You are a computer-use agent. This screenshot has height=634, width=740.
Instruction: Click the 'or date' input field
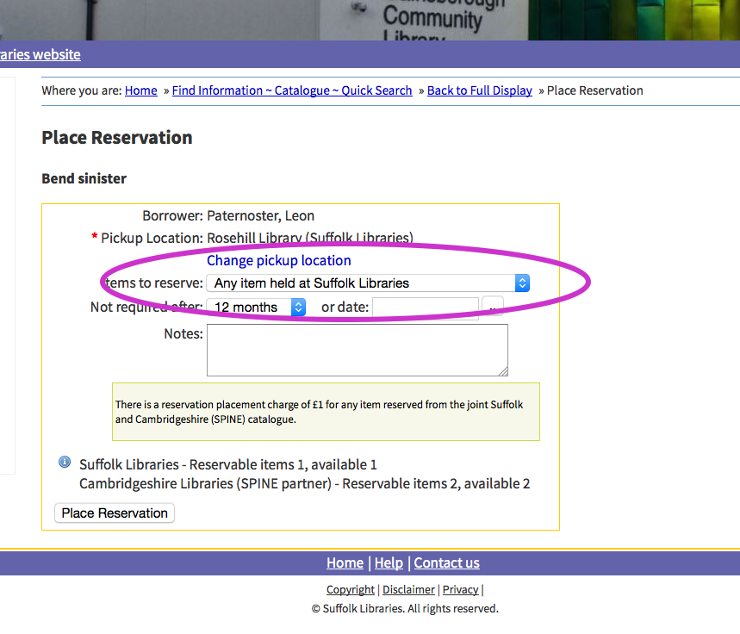pyautogui.click(x=425, y=307)
